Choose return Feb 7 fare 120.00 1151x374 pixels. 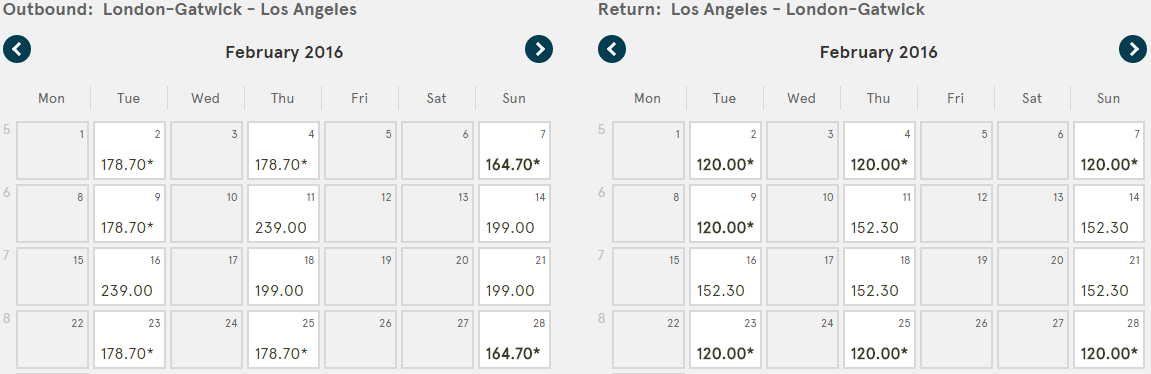point(1109,151)
